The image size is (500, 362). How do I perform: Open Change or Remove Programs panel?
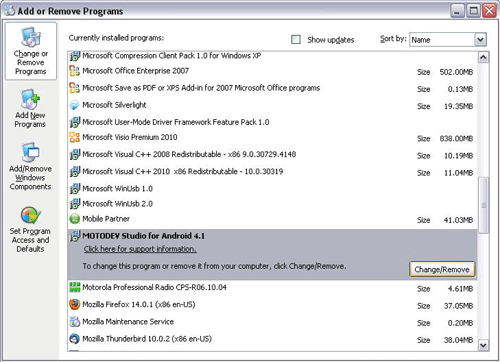point(31,51)
